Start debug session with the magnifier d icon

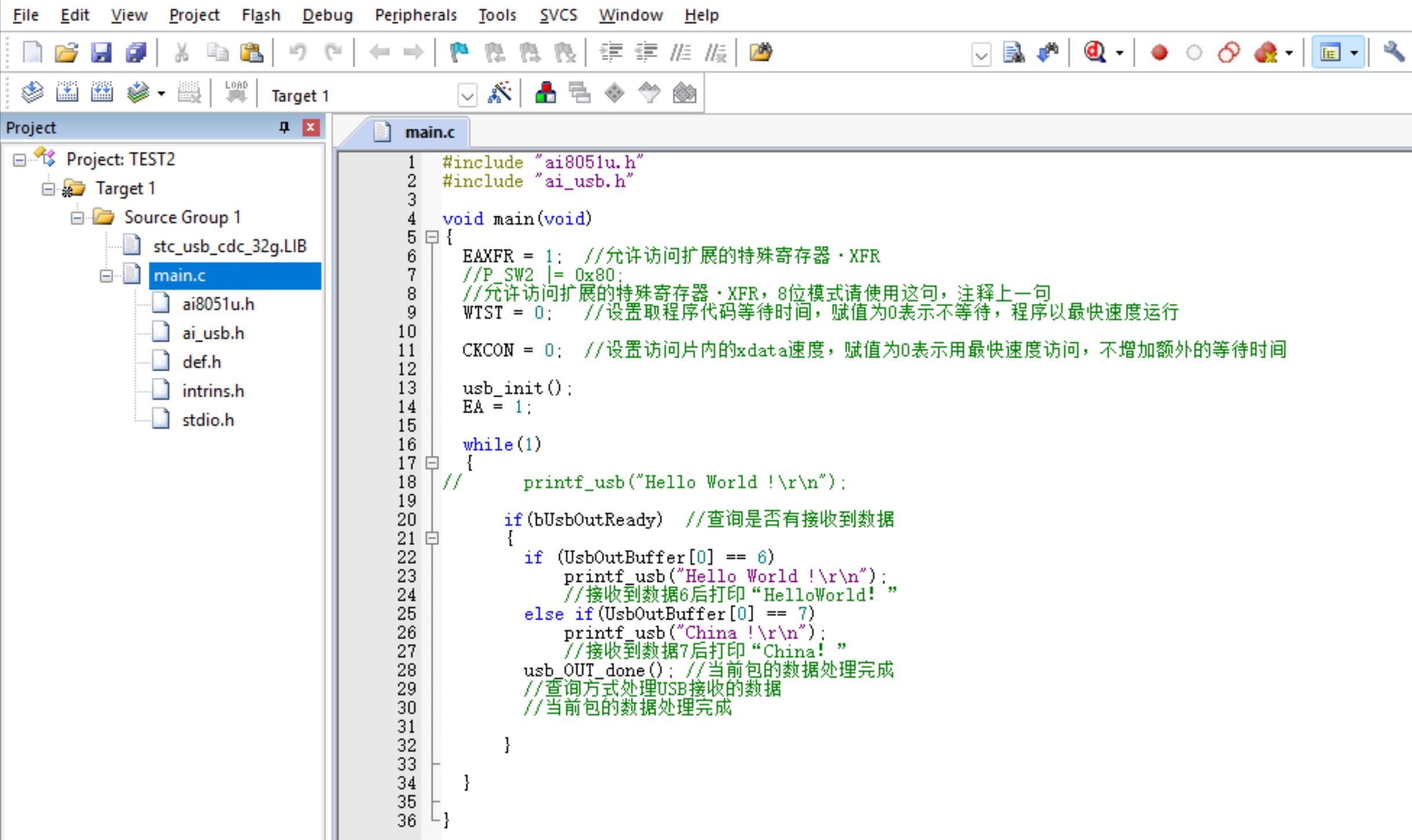pyautogui.click(x=1095, y=52)
